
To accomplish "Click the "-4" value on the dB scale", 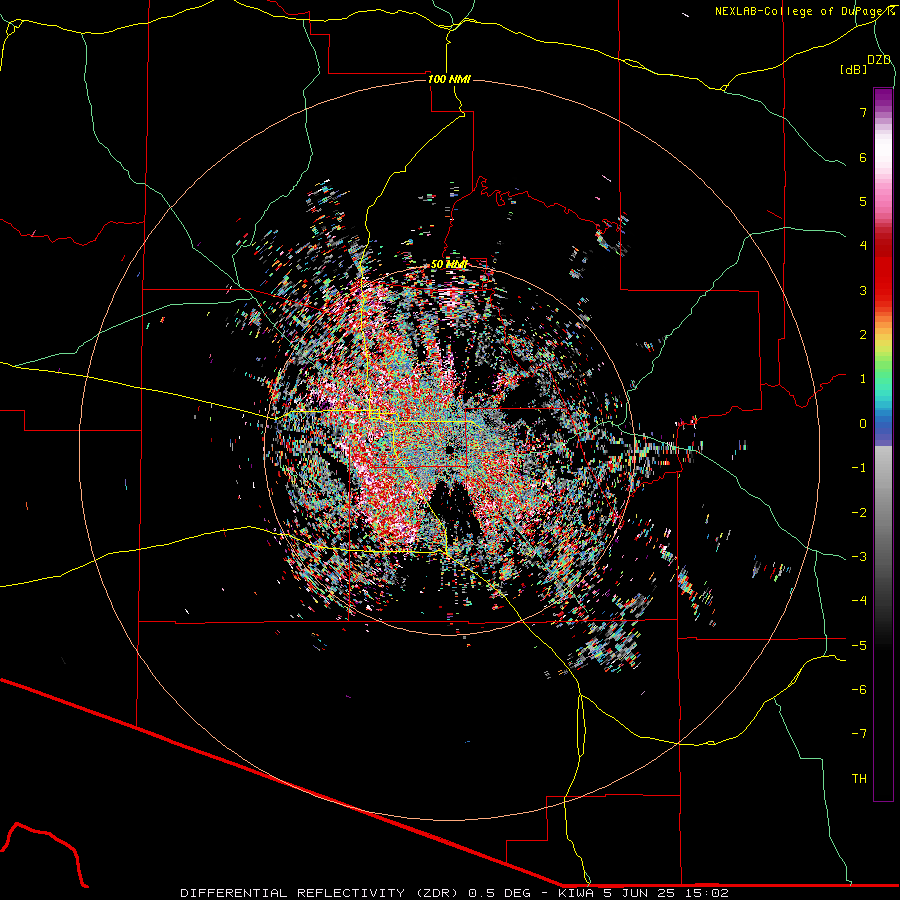I will [859, 601].
